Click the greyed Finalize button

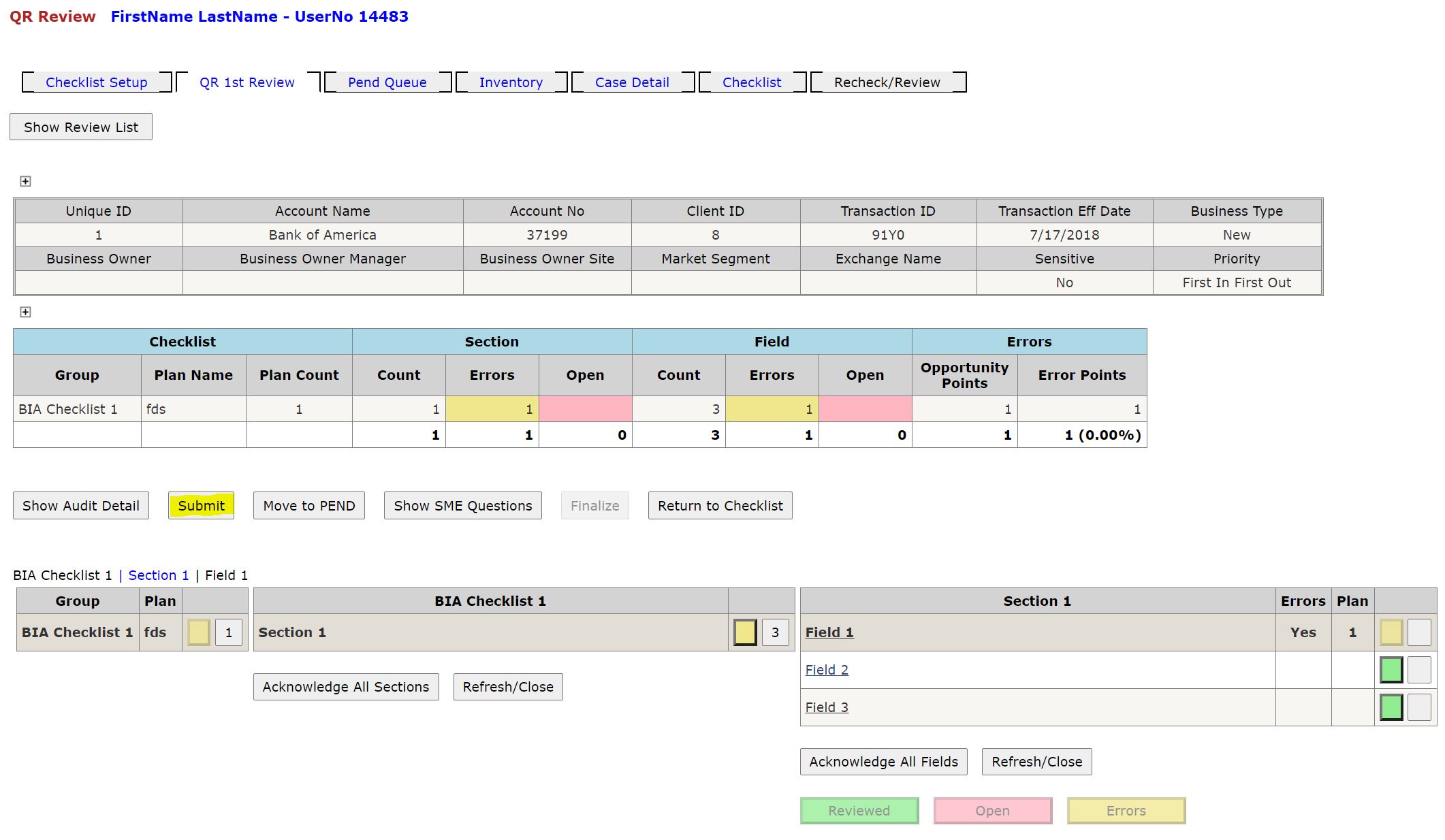click(x=595, y=506)
